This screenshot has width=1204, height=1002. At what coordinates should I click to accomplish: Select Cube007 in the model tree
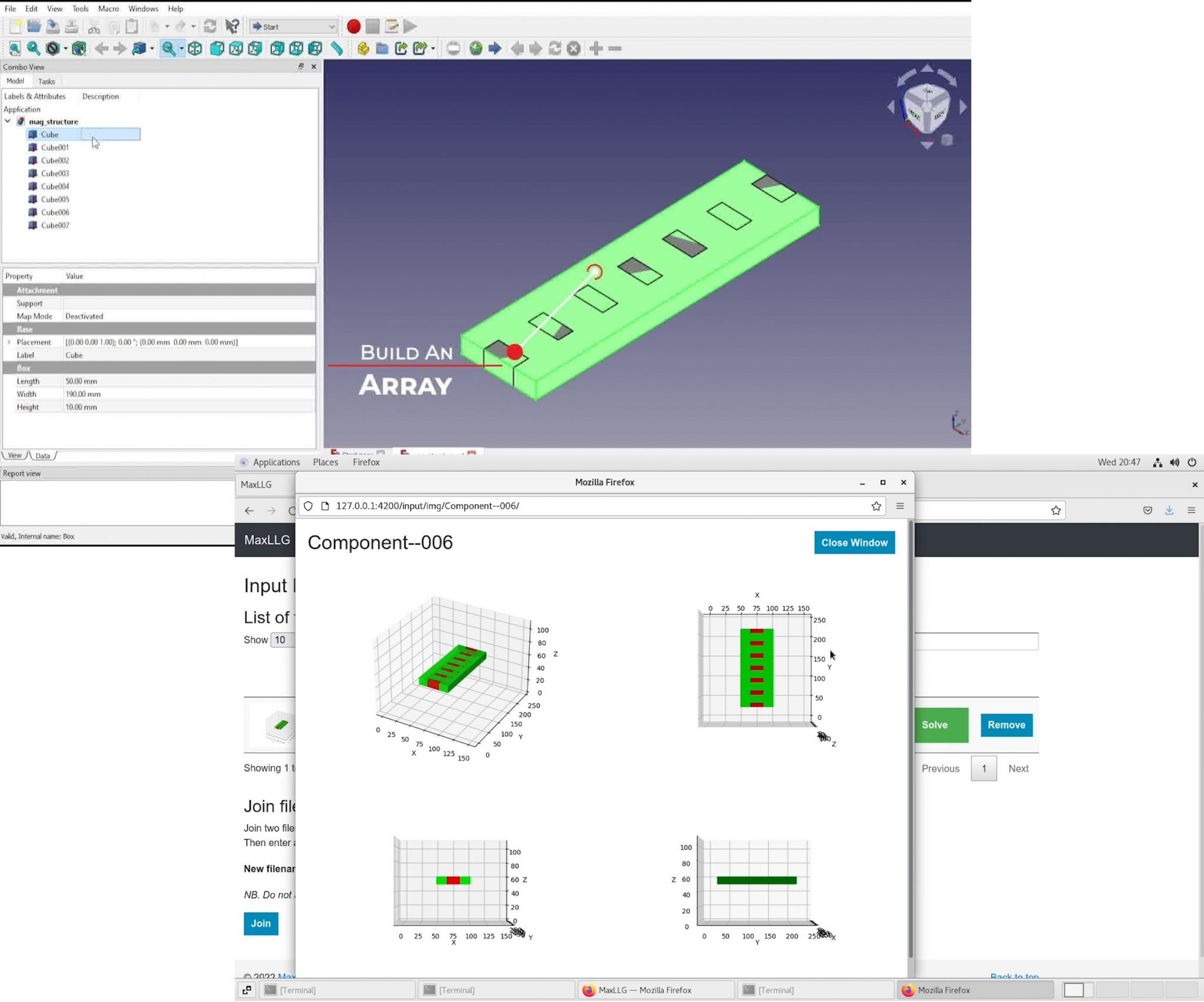55,225
